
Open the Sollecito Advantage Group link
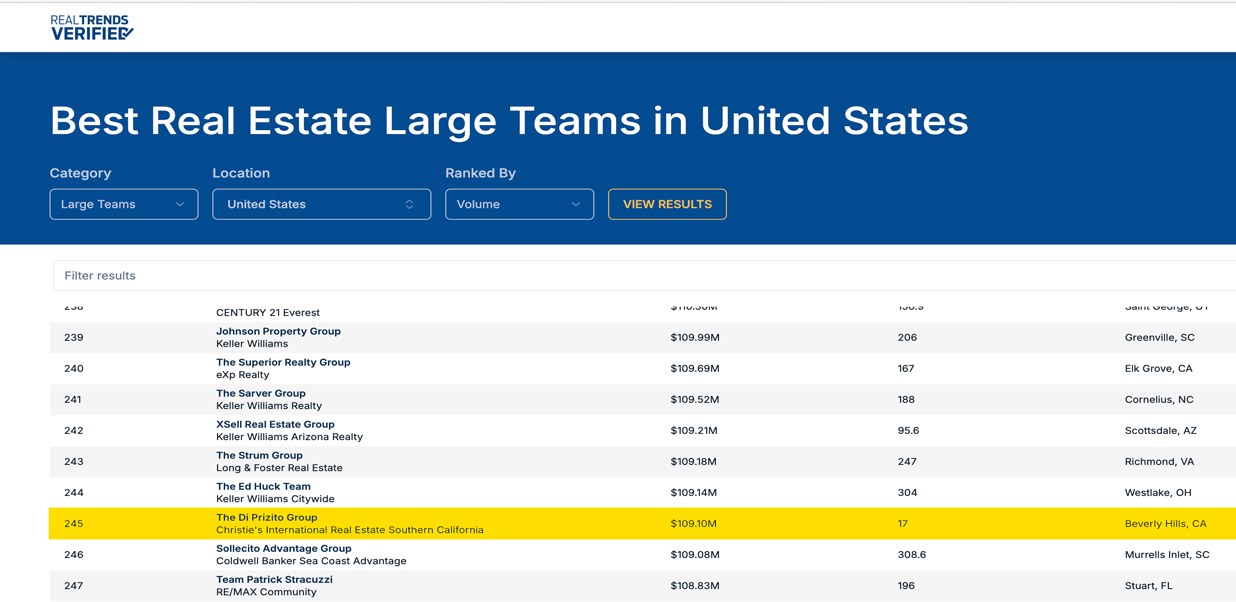coord(284,548)
